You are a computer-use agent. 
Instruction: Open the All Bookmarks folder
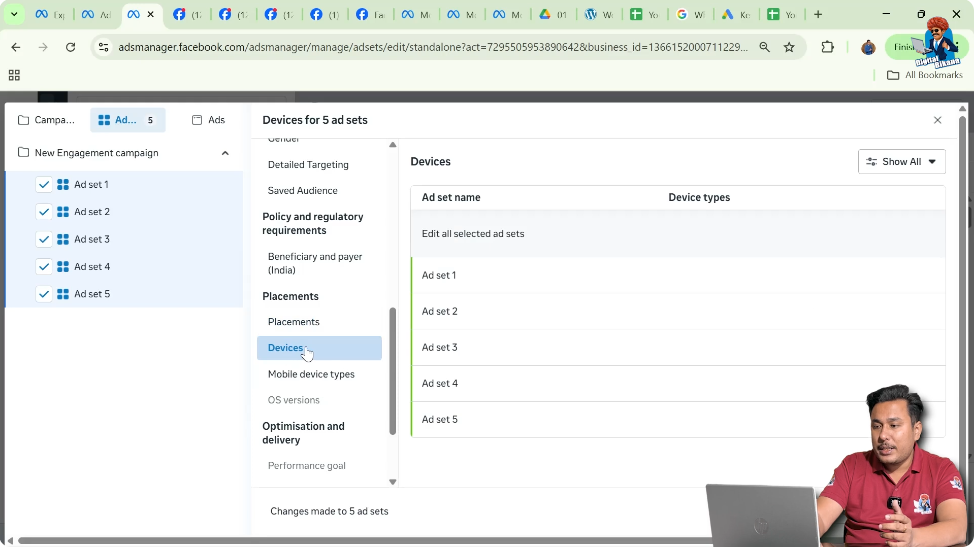click(925, 75)
